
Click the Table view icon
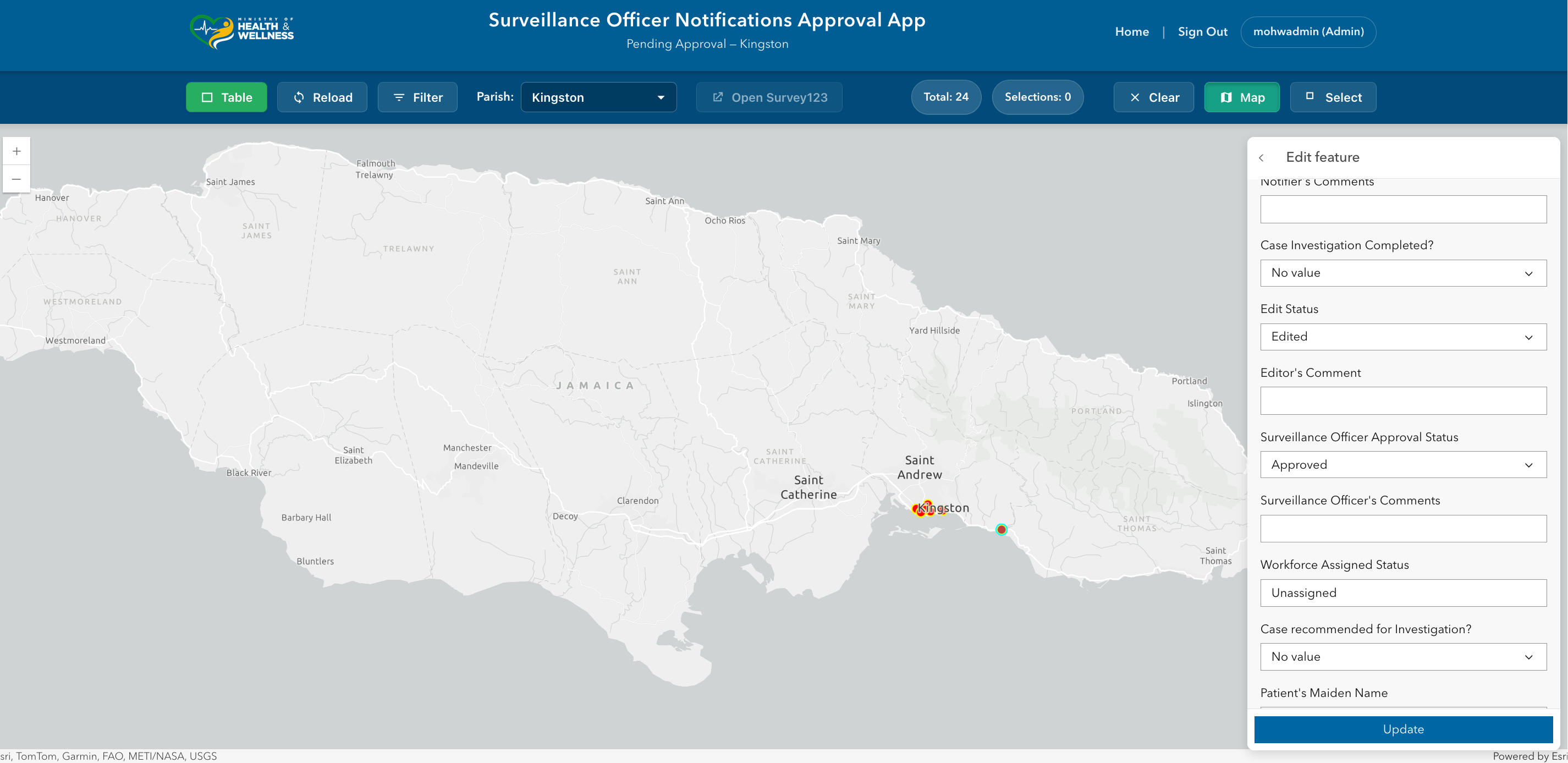[207, 97]
